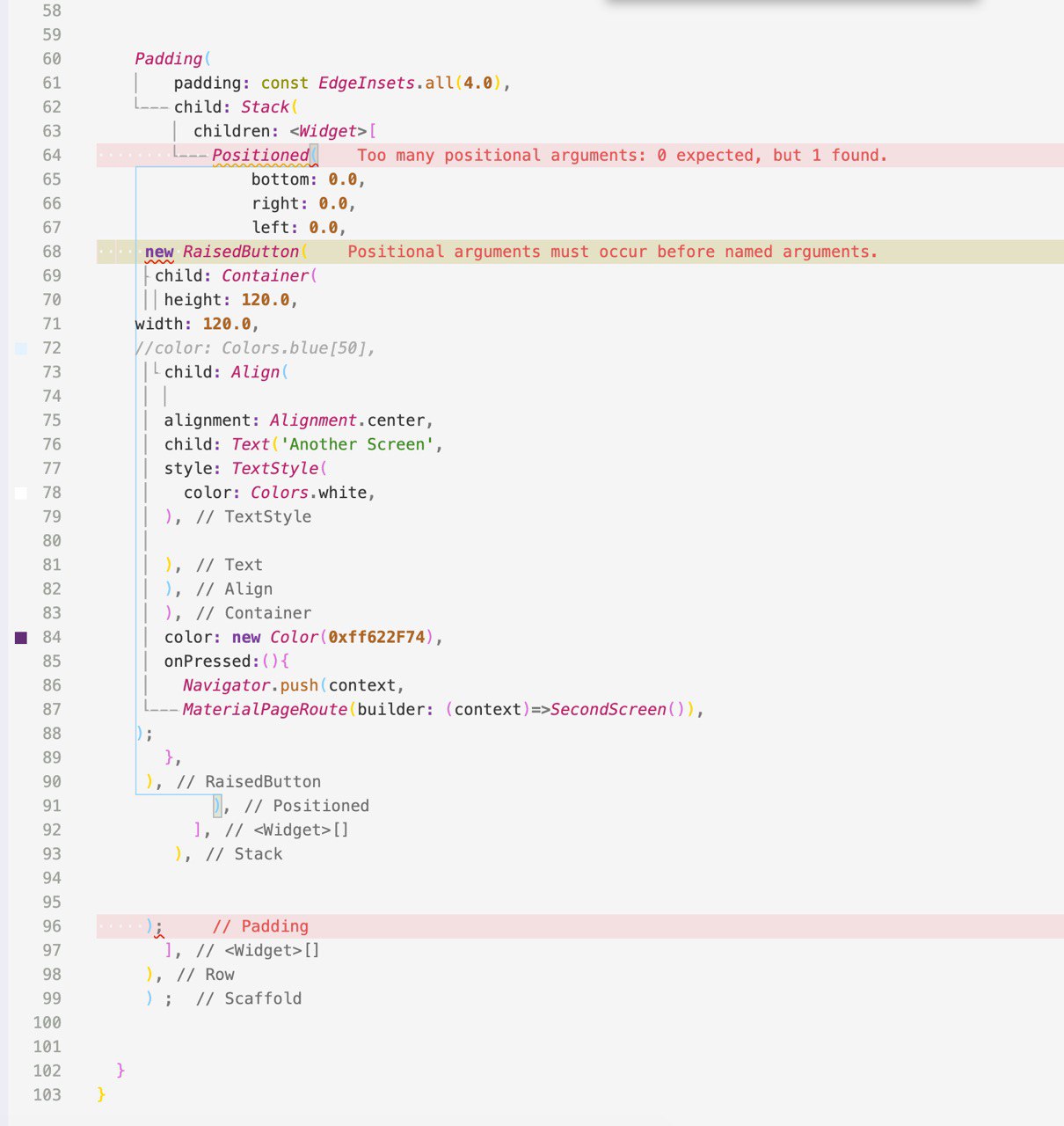Click line number 68 in the gutter
This screenshot has width=1064, height=1126.
52,252
